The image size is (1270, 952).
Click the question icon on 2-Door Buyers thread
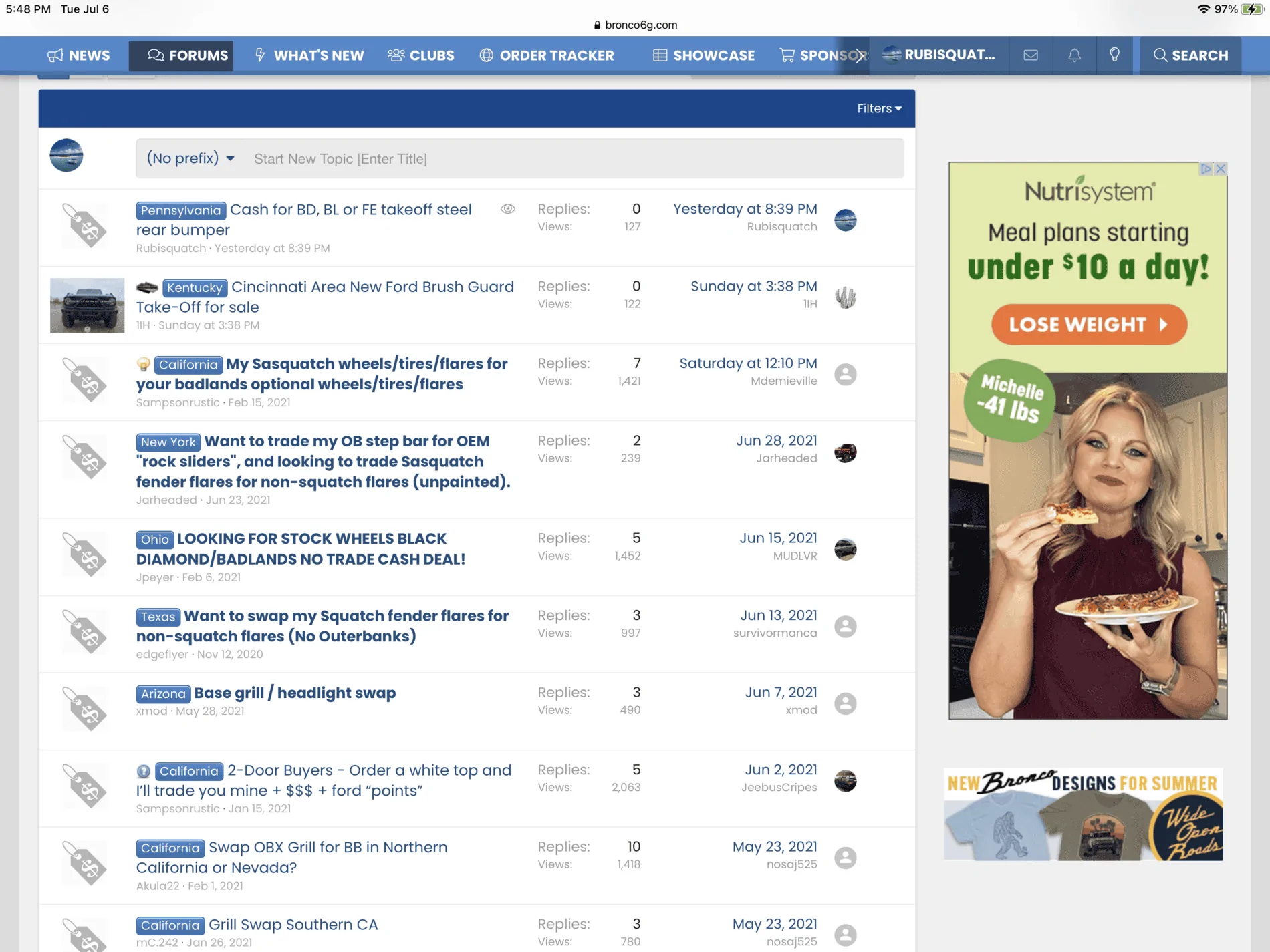(143, 771)
